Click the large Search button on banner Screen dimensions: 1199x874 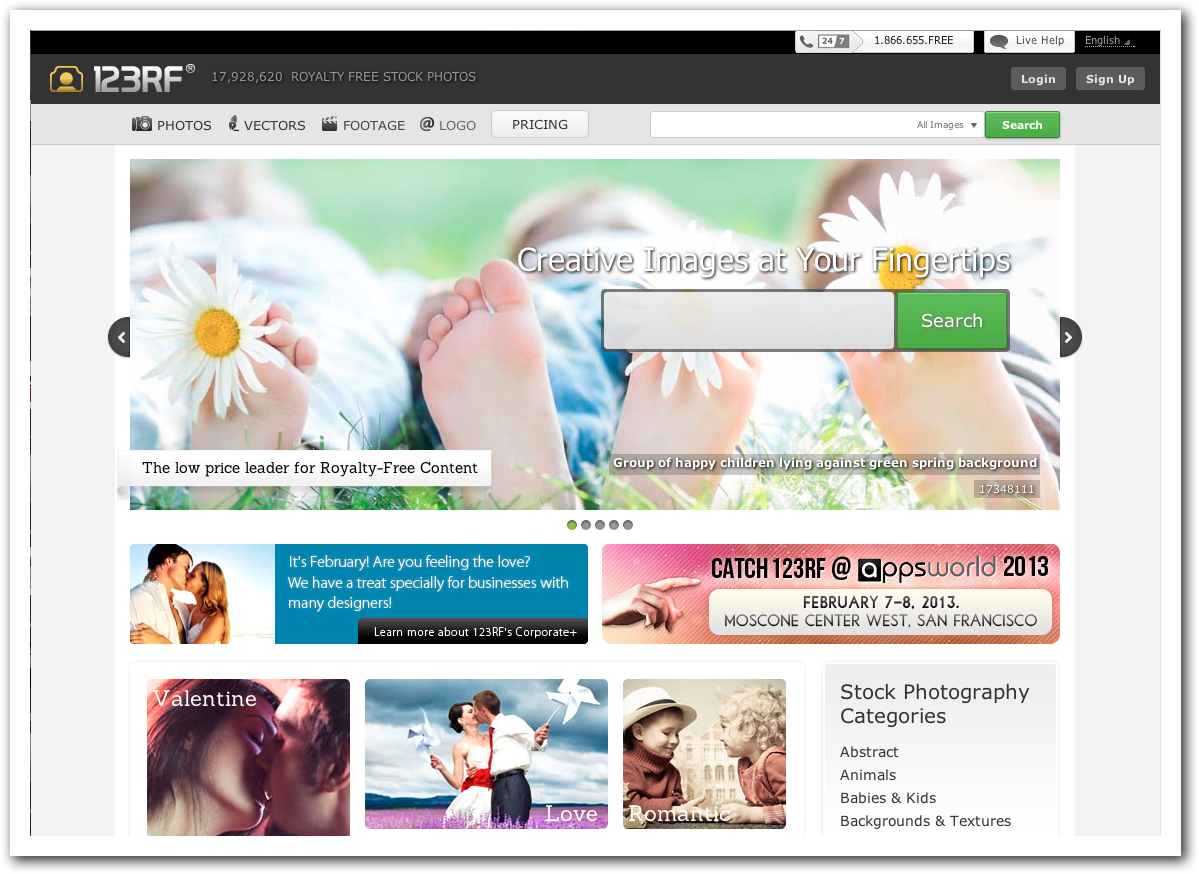click(x=952, y=320)
